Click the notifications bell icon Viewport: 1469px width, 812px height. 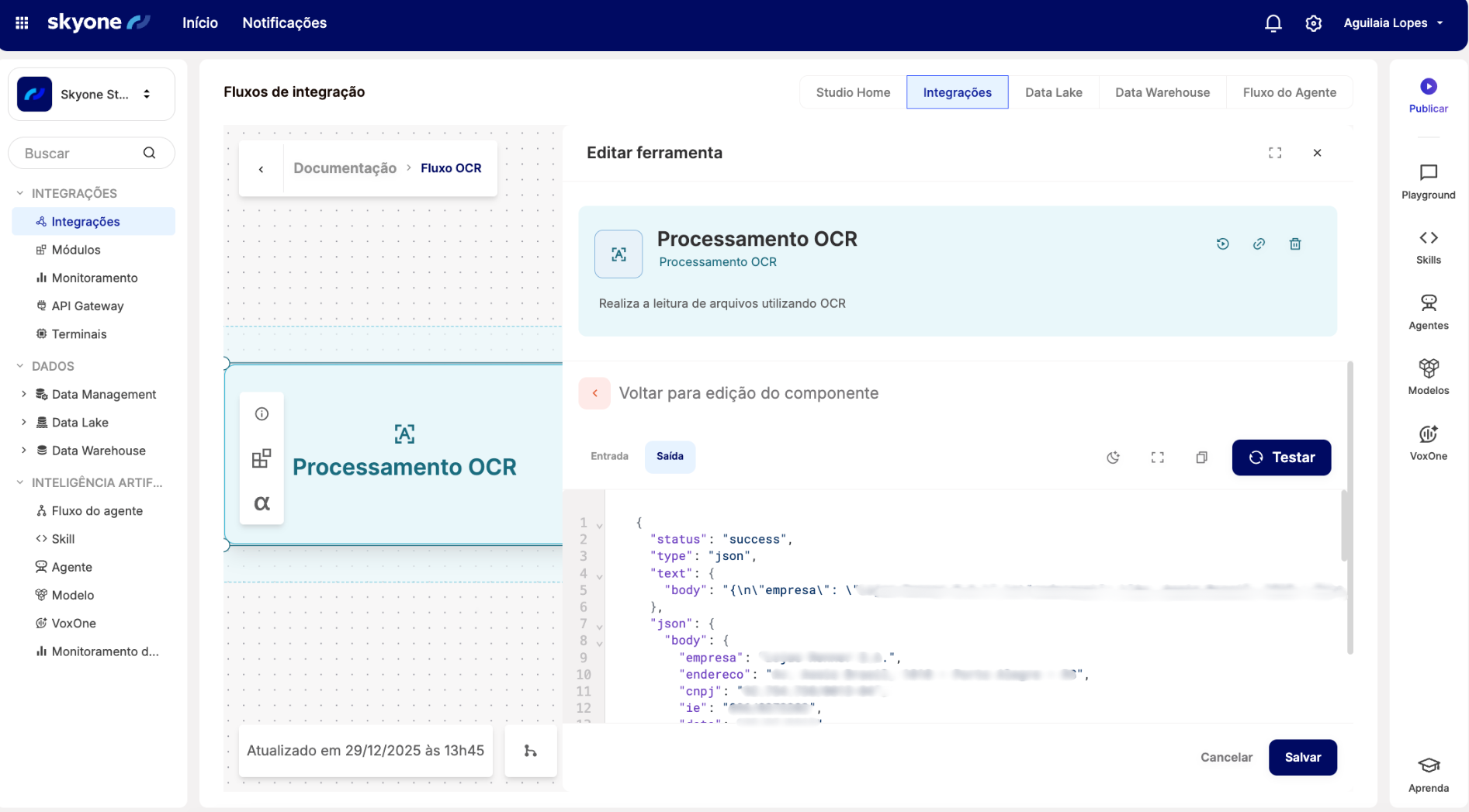coord(1273,23)
